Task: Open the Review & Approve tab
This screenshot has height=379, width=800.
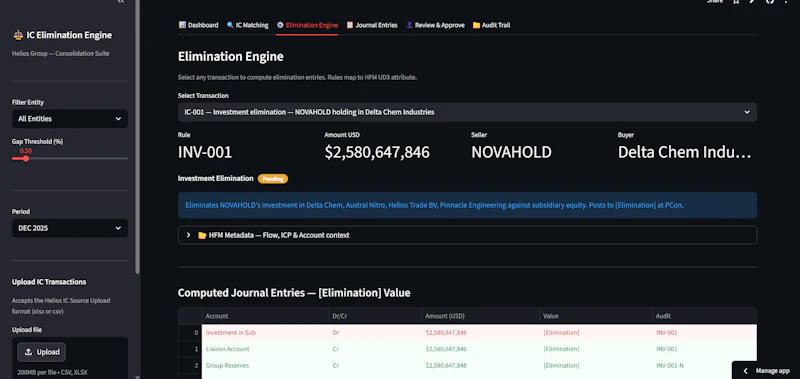Action: click(x=435, y=25)
